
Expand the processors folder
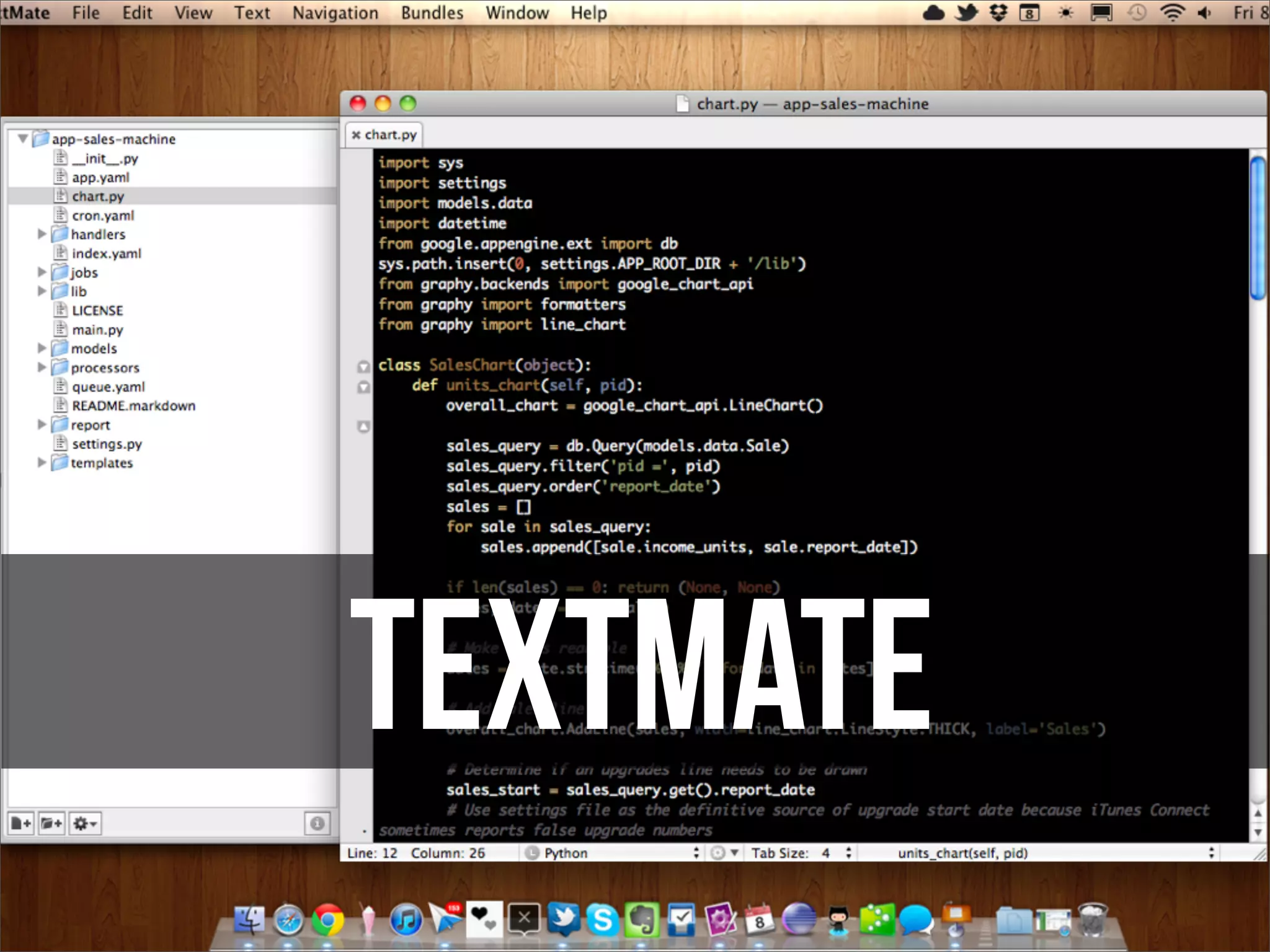(42, 367)
